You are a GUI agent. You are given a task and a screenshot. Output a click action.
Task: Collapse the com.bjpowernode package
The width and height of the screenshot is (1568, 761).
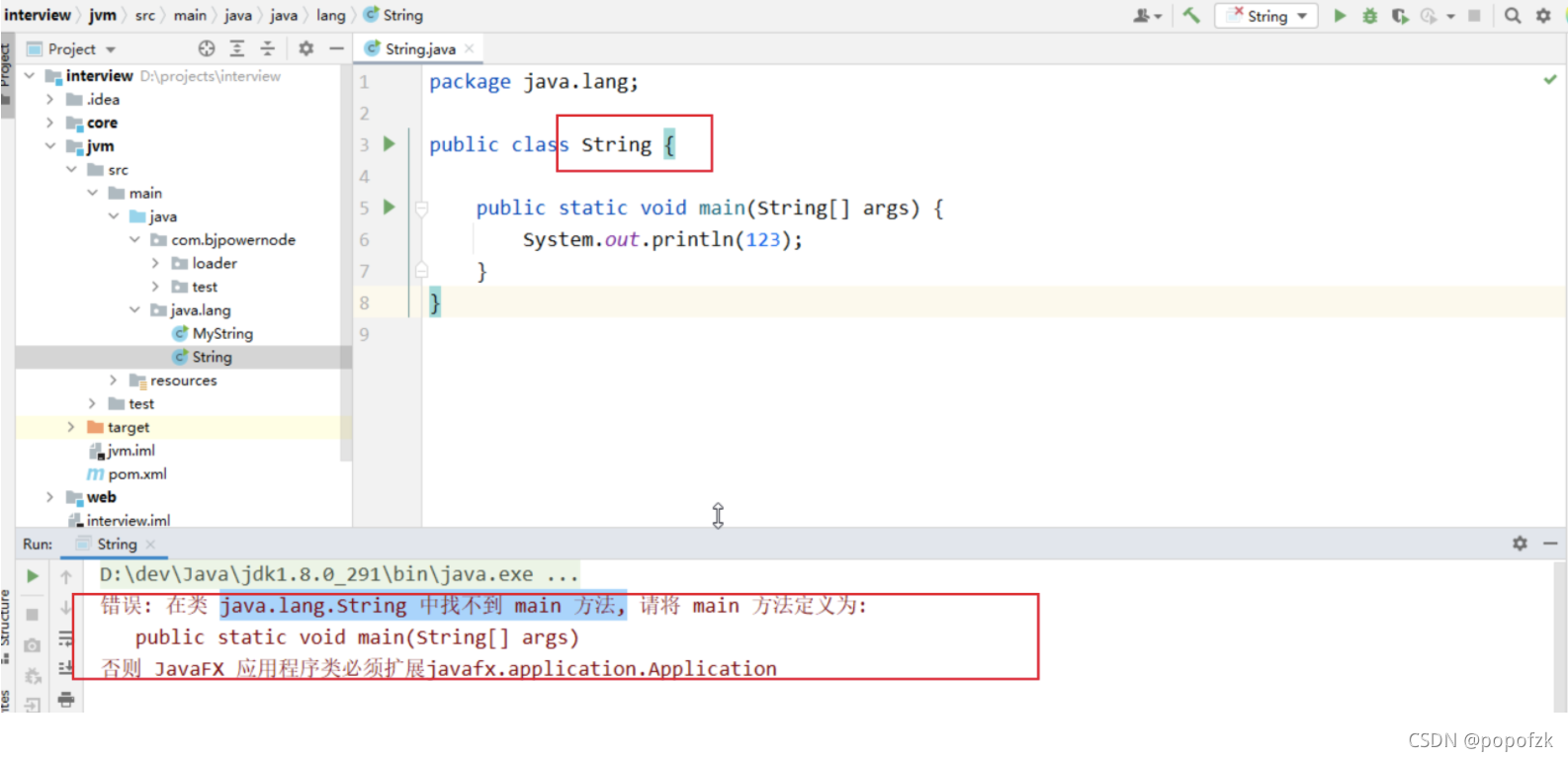tap(135, 239)
